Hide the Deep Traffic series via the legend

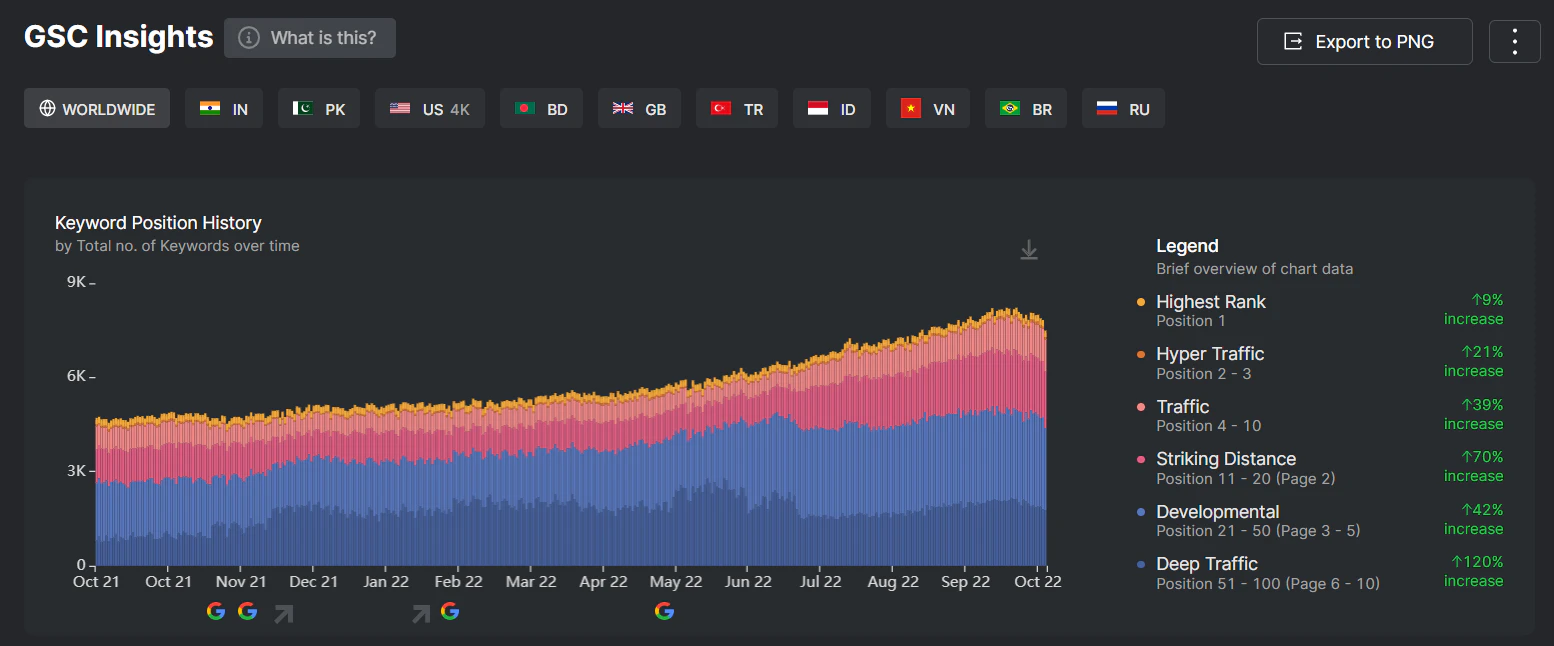(x=1207, y=563)
